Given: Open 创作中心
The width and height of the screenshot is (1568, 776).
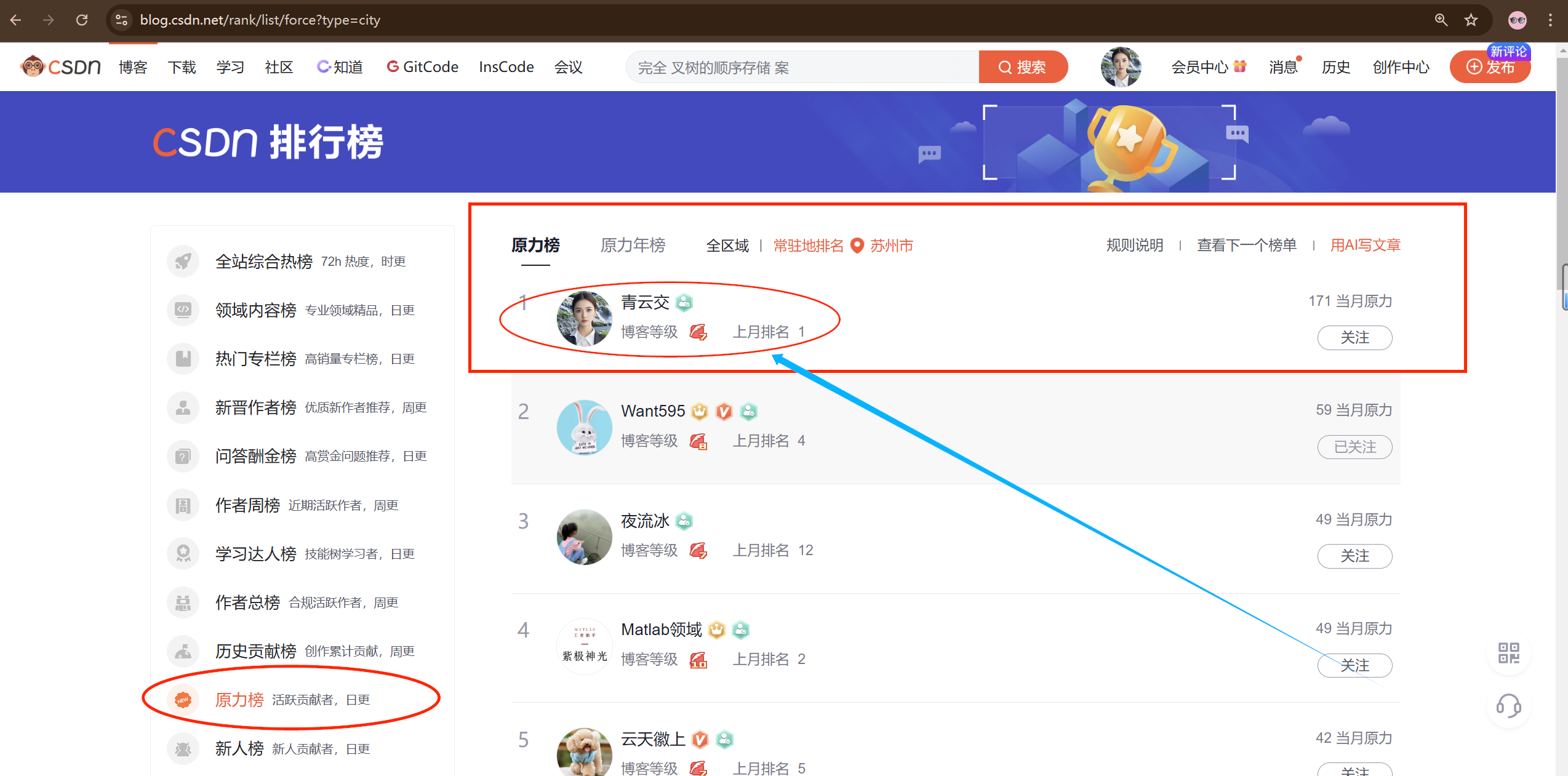Looking at the screenshot, I should (x=1401, y=67).
